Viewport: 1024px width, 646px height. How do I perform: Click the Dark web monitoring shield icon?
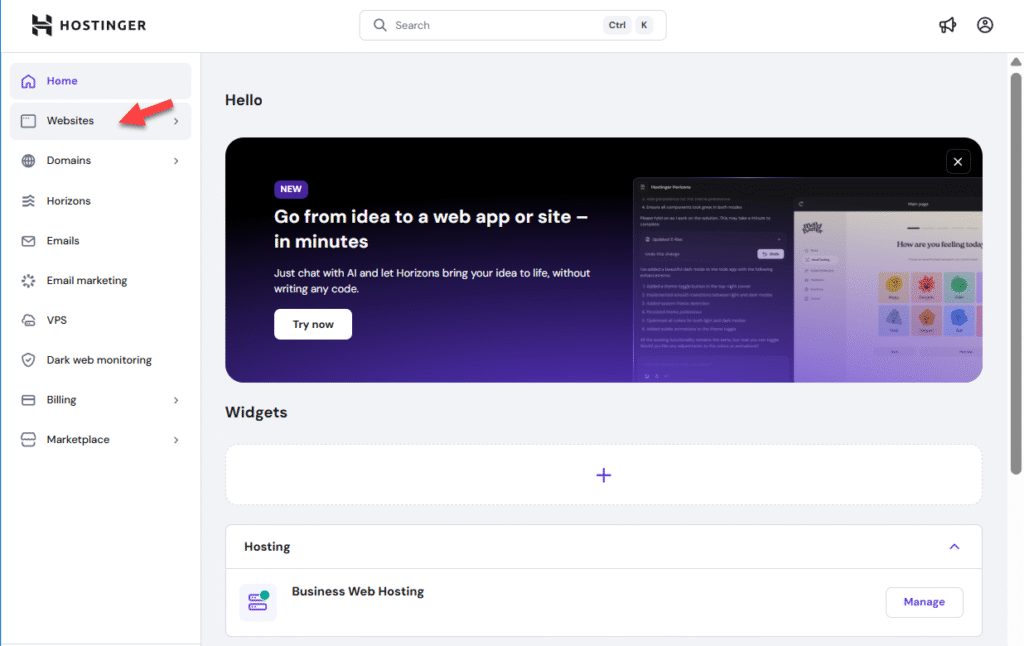[x=28, y=360]
